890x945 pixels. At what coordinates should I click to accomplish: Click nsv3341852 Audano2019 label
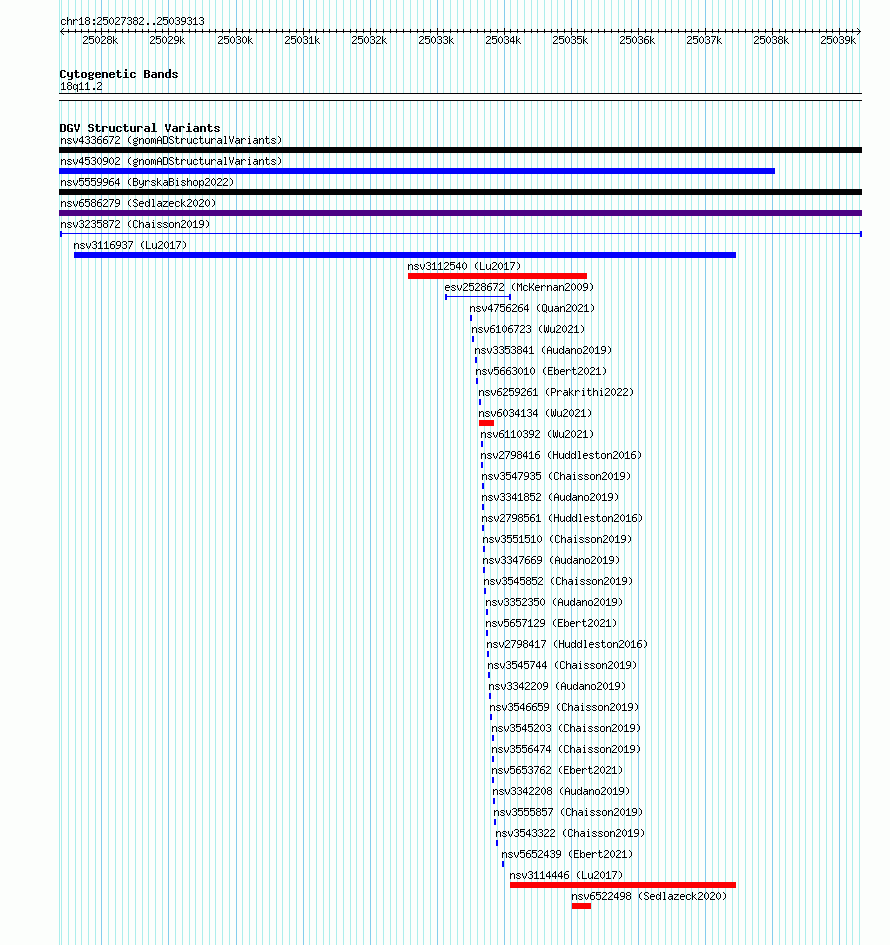click(x=550, y=498)
